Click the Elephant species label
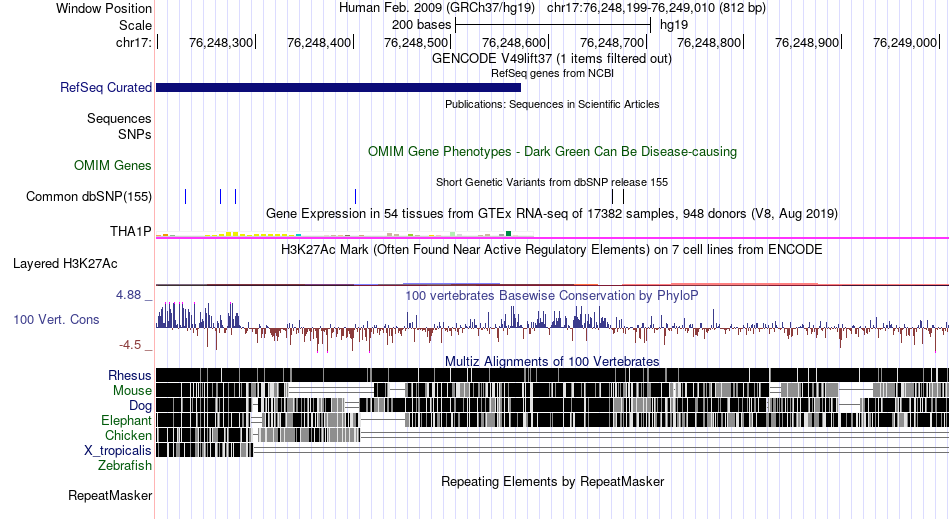 pos(126,420)
